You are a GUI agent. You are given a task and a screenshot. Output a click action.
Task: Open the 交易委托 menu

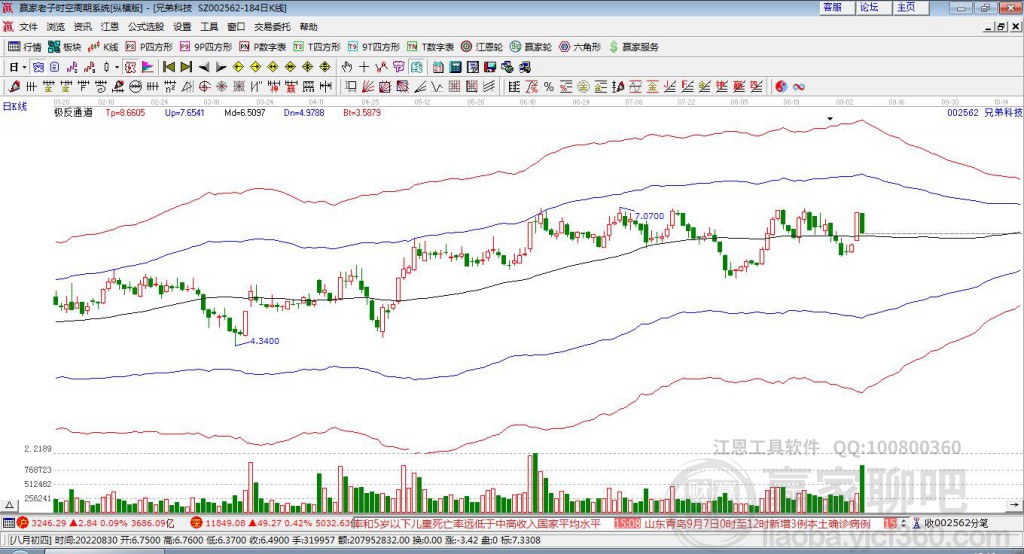[x=272, y=27]
